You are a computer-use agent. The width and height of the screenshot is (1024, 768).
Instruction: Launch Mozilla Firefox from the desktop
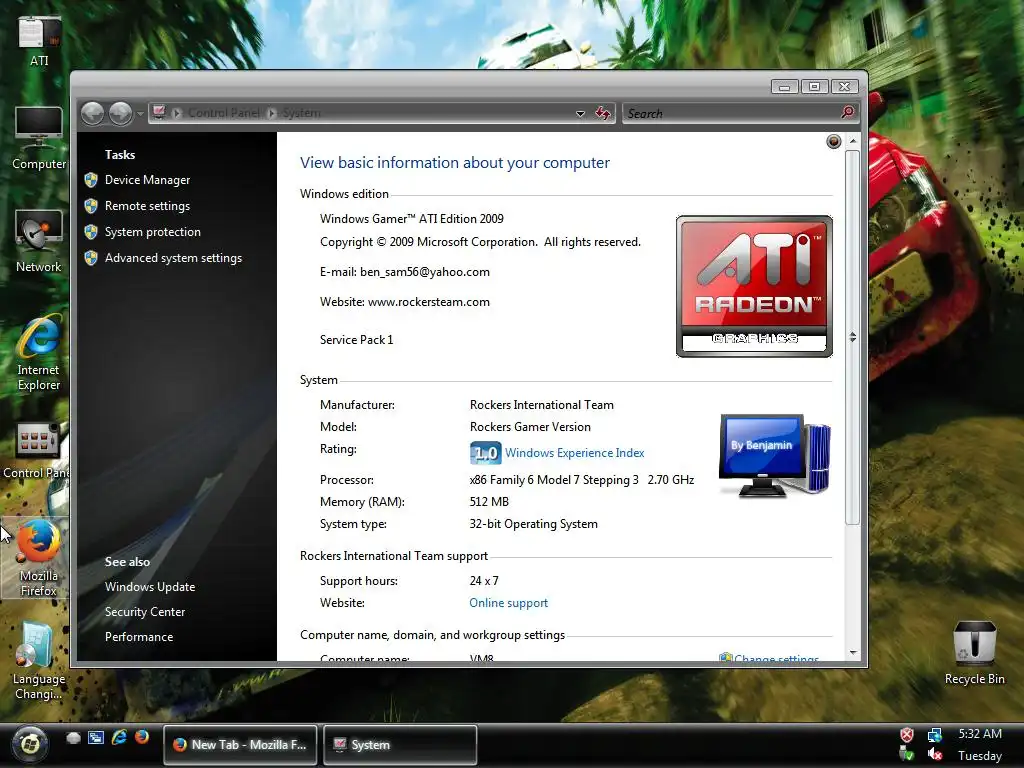[x=39, y=557]
